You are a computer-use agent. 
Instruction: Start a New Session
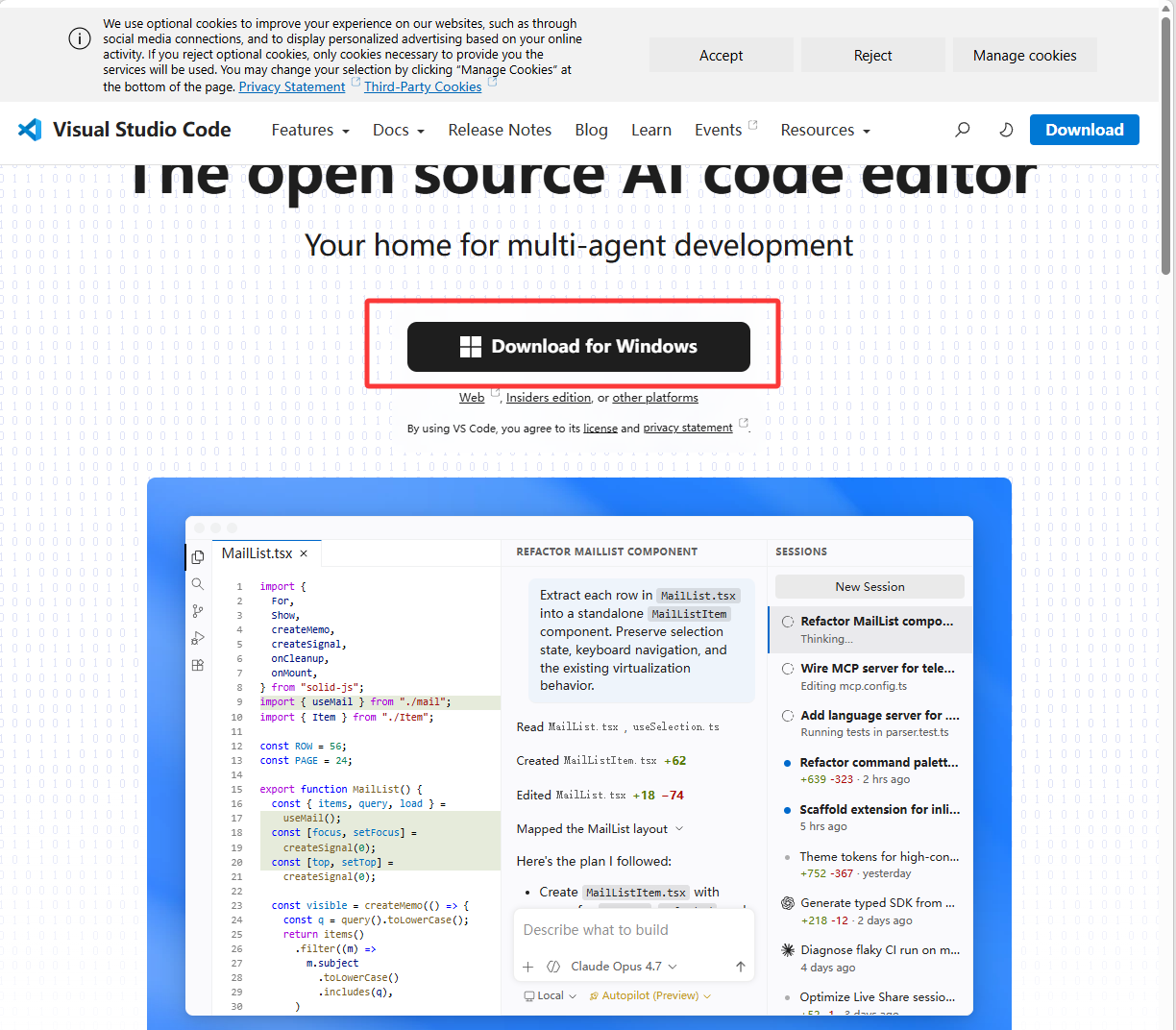[x=870, y=587]
